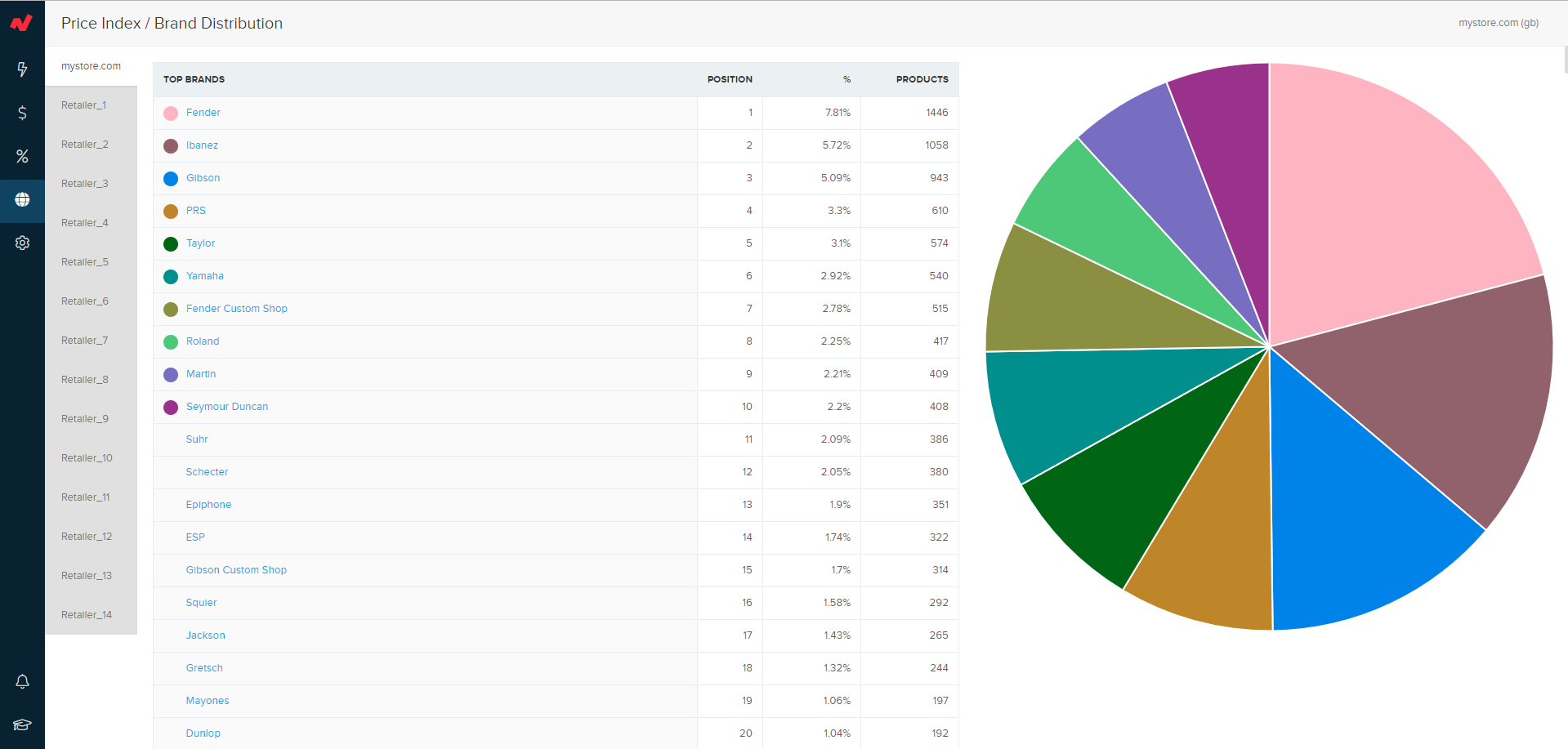Switch to Retailer_12 tab
Image resolution: width=1568 pixels, height=749 pixels.
point(91,537)
